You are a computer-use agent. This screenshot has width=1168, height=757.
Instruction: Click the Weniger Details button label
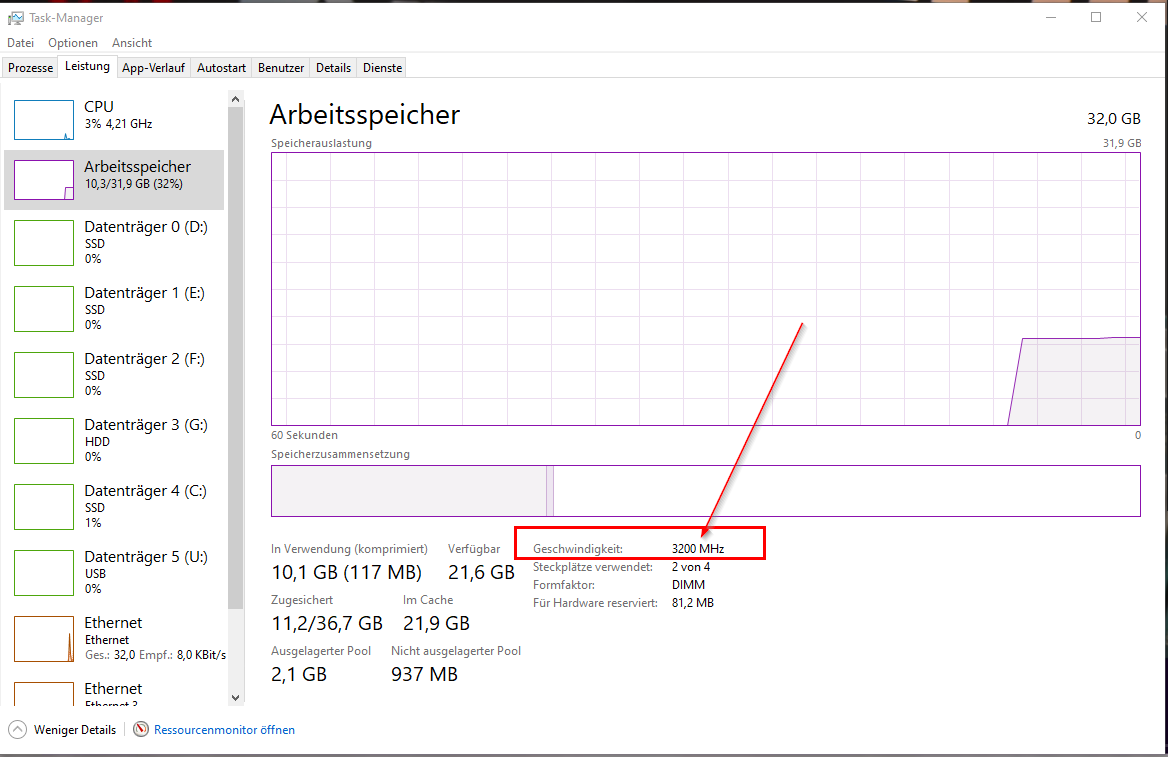click(x=75, y=730)
